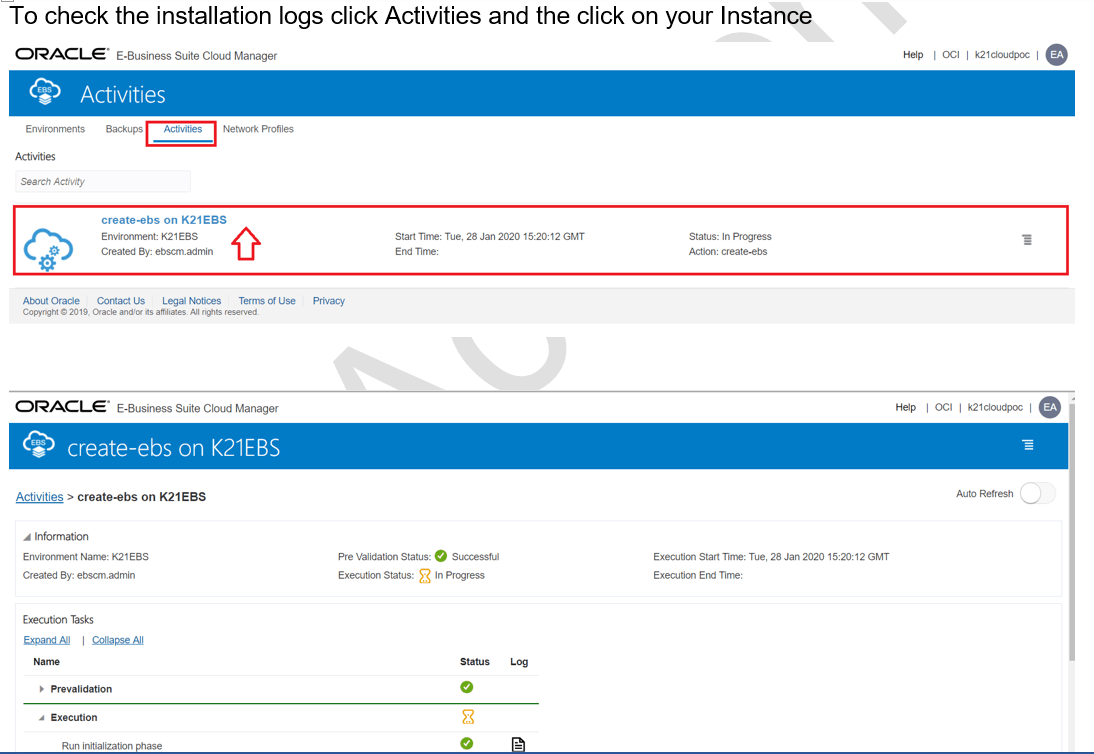Select the Backups tab

[124, 129]
